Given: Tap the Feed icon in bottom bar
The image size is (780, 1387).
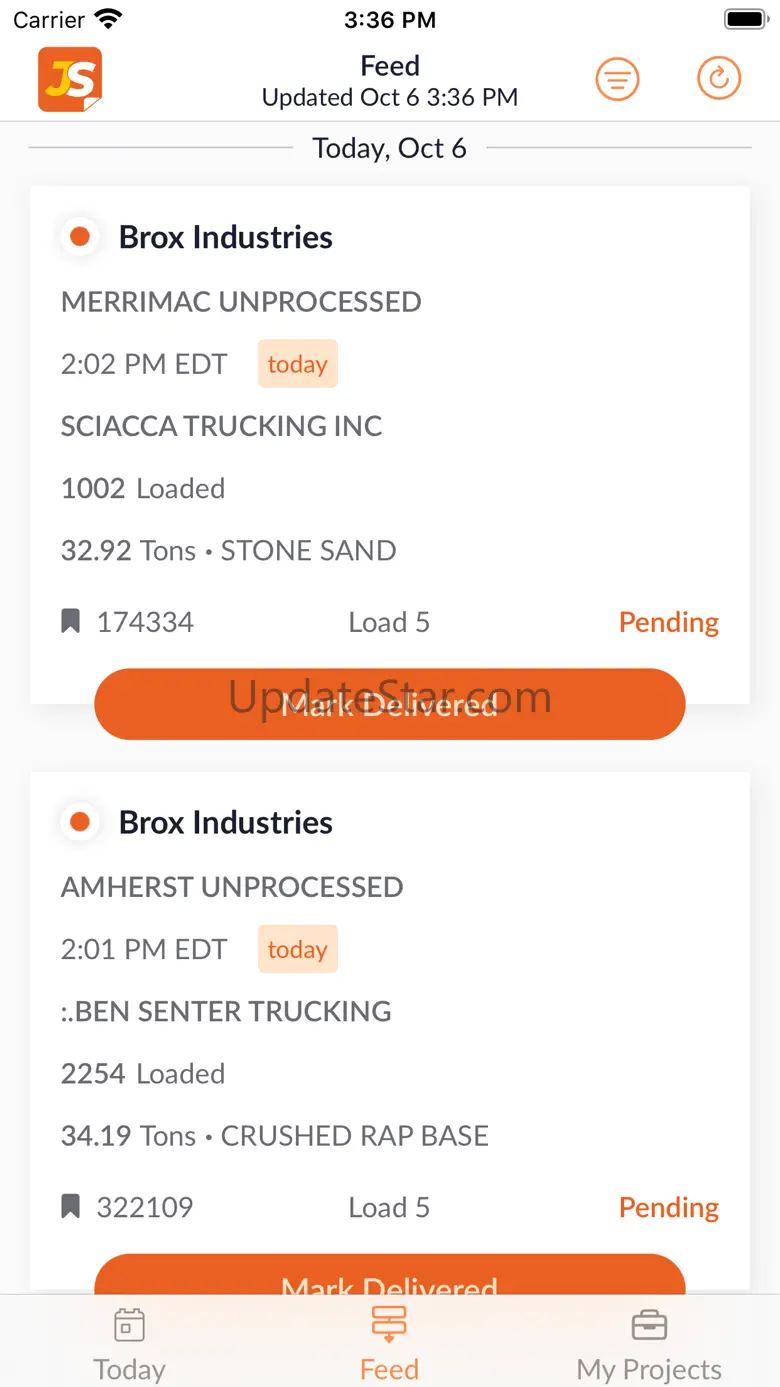Looking at the screenshot, I should tap(389, 1325).
